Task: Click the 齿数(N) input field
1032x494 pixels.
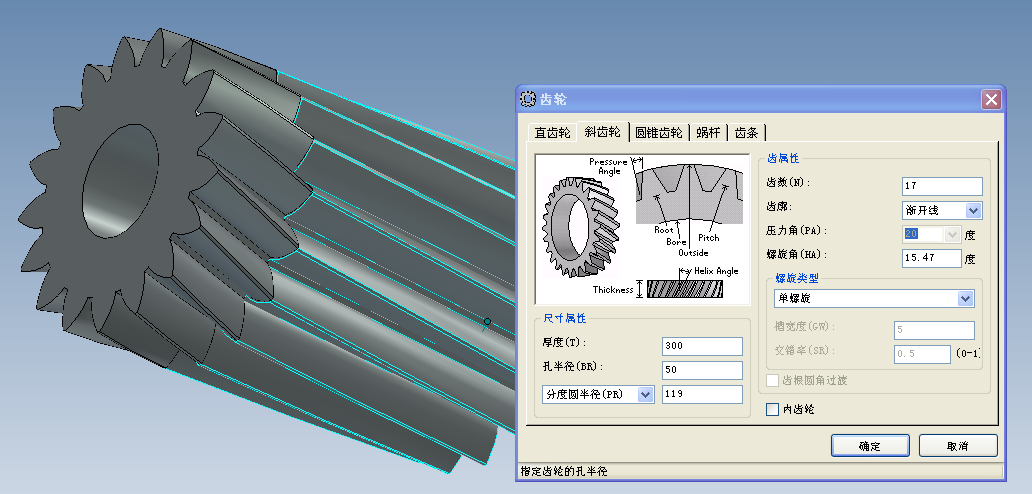Action: (941, 186)
